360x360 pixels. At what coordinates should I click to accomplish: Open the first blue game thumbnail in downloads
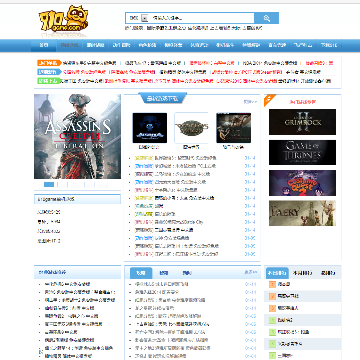coord(150,128)
